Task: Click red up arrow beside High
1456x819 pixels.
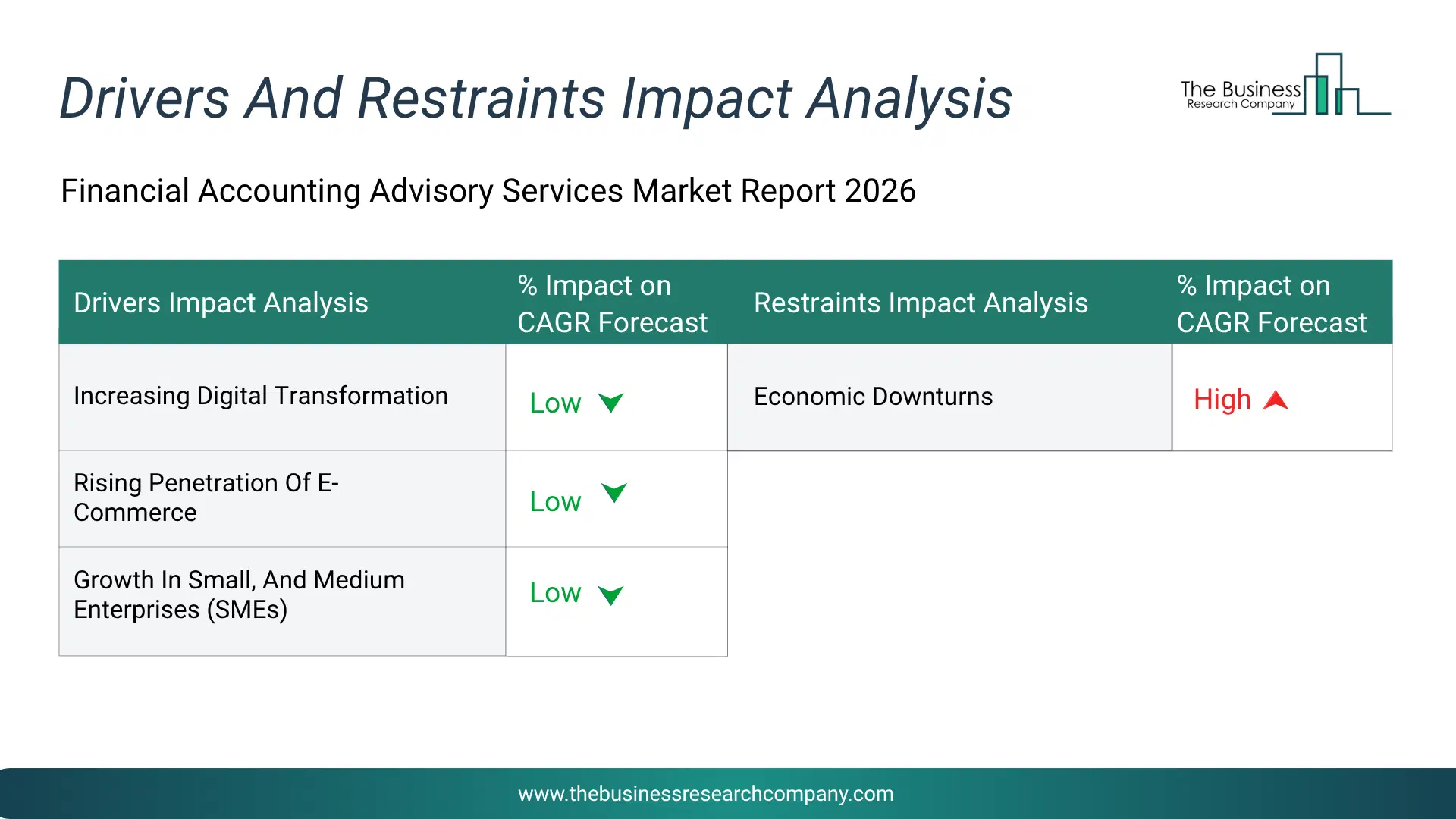Action: pyautogui.click(x=1276, y=400)
